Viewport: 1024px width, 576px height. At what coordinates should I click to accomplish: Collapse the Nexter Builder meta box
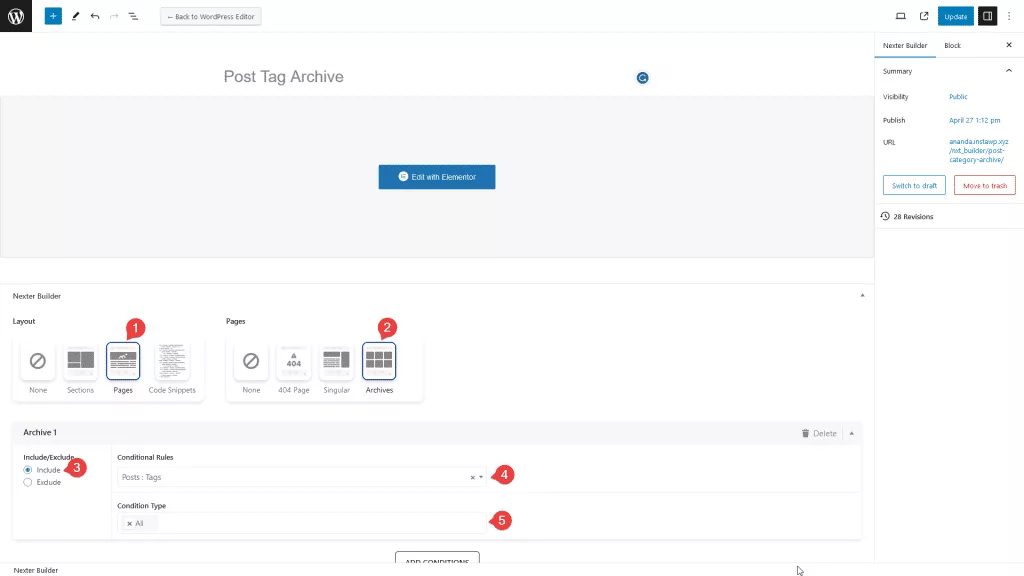tap(862, 296)
